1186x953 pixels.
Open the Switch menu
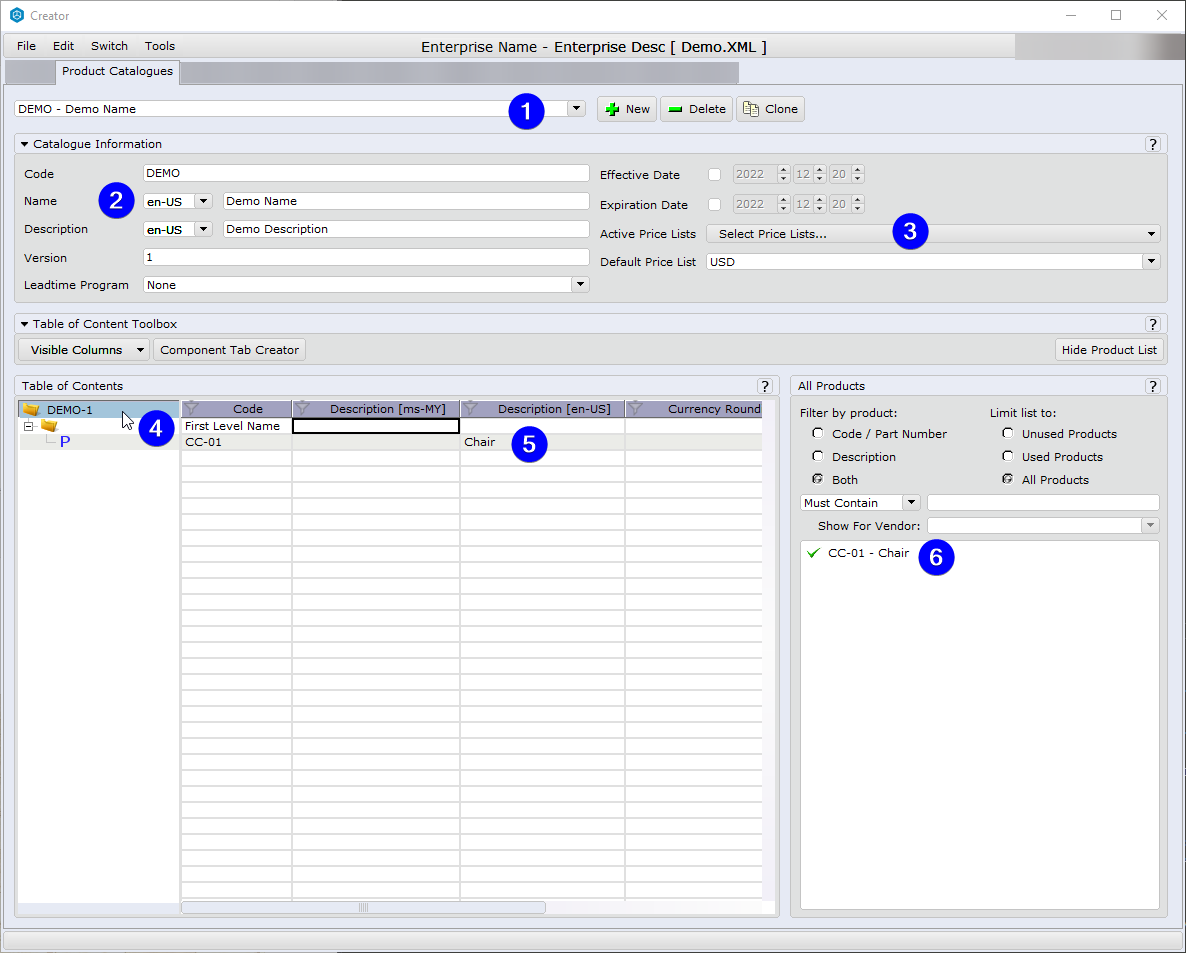pyautogui.click(x=110, y=46)
